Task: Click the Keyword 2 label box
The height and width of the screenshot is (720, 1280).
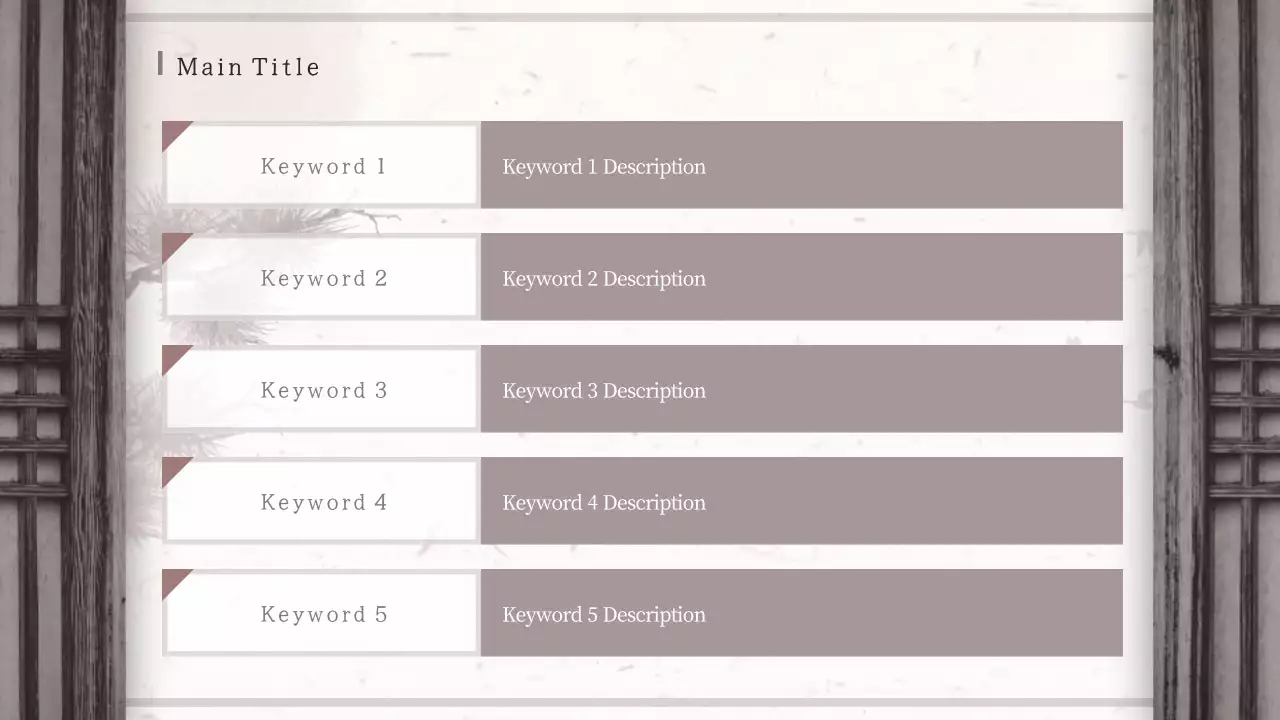Action: tap(322, 278)
